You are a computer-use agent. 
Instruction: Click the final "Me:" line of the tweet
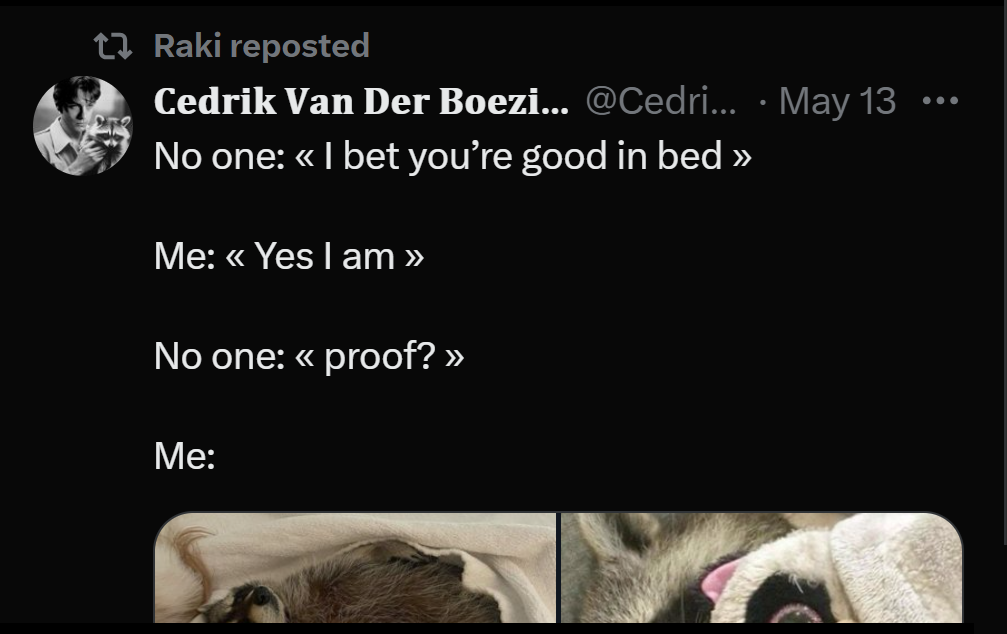pos(185,456)
